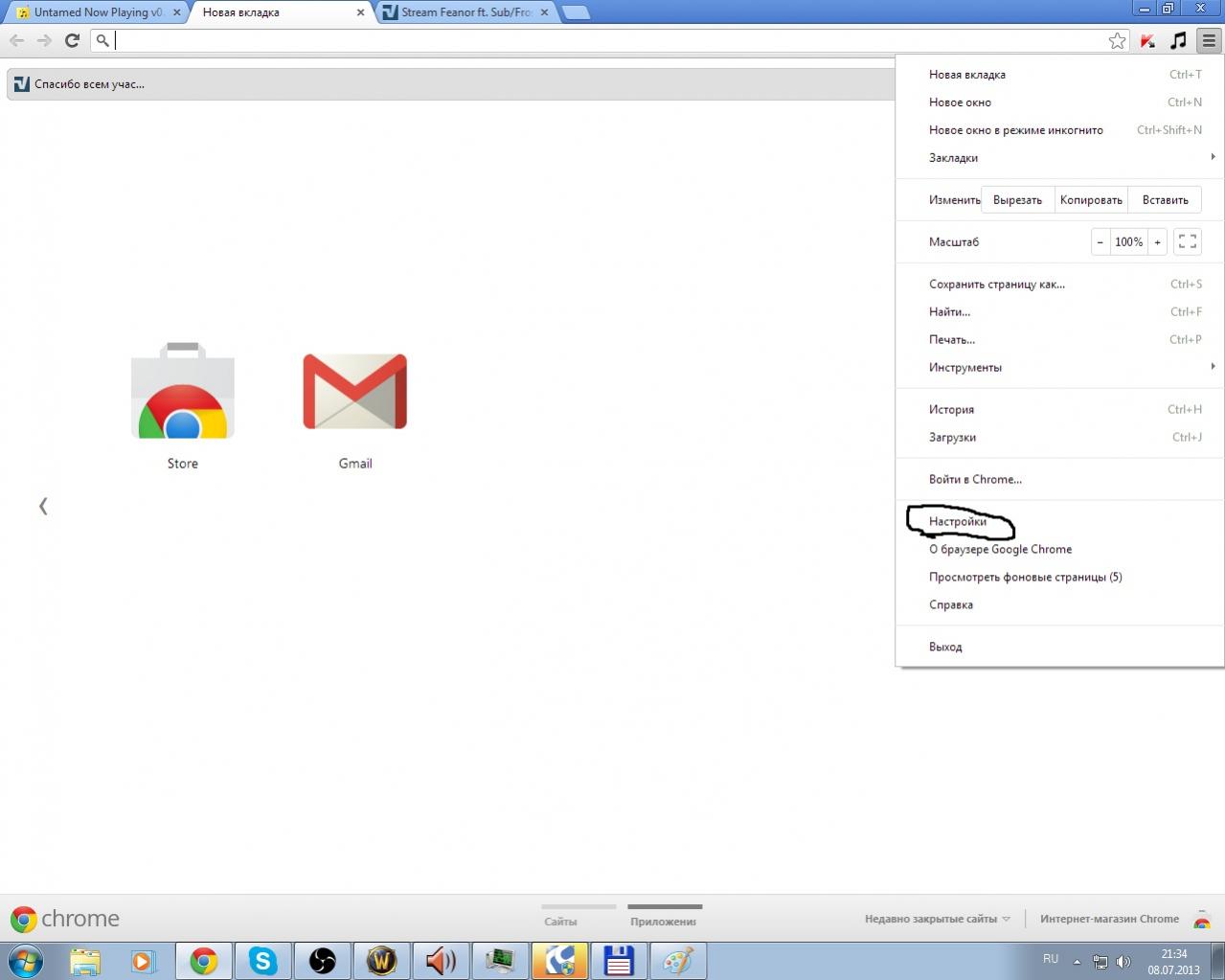1225x980 pixels.
Task: Click the music note extension icon
Action: pyautogui.click(x=1178, y=40)
